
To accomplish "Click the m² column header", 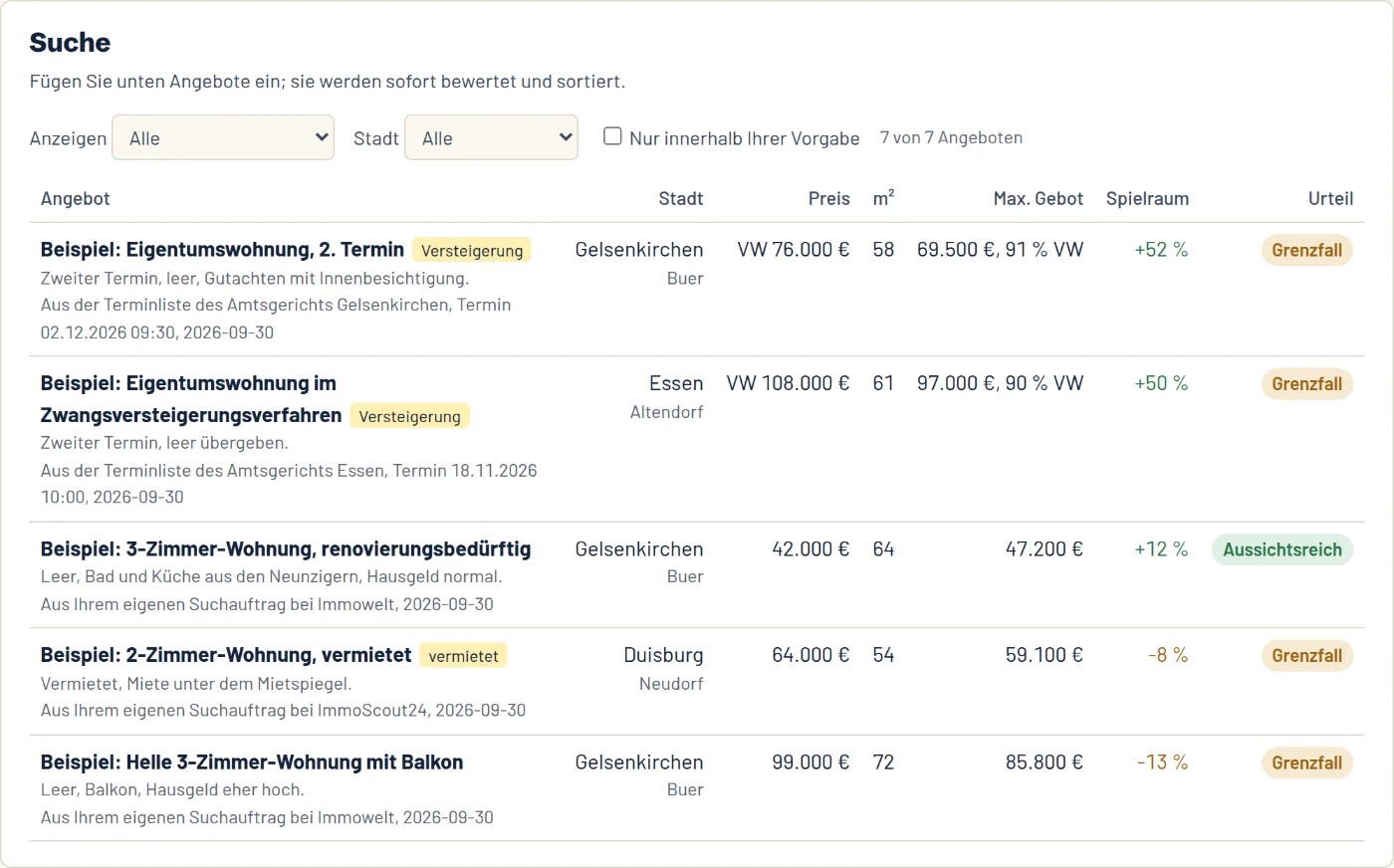I will [884, 198].
